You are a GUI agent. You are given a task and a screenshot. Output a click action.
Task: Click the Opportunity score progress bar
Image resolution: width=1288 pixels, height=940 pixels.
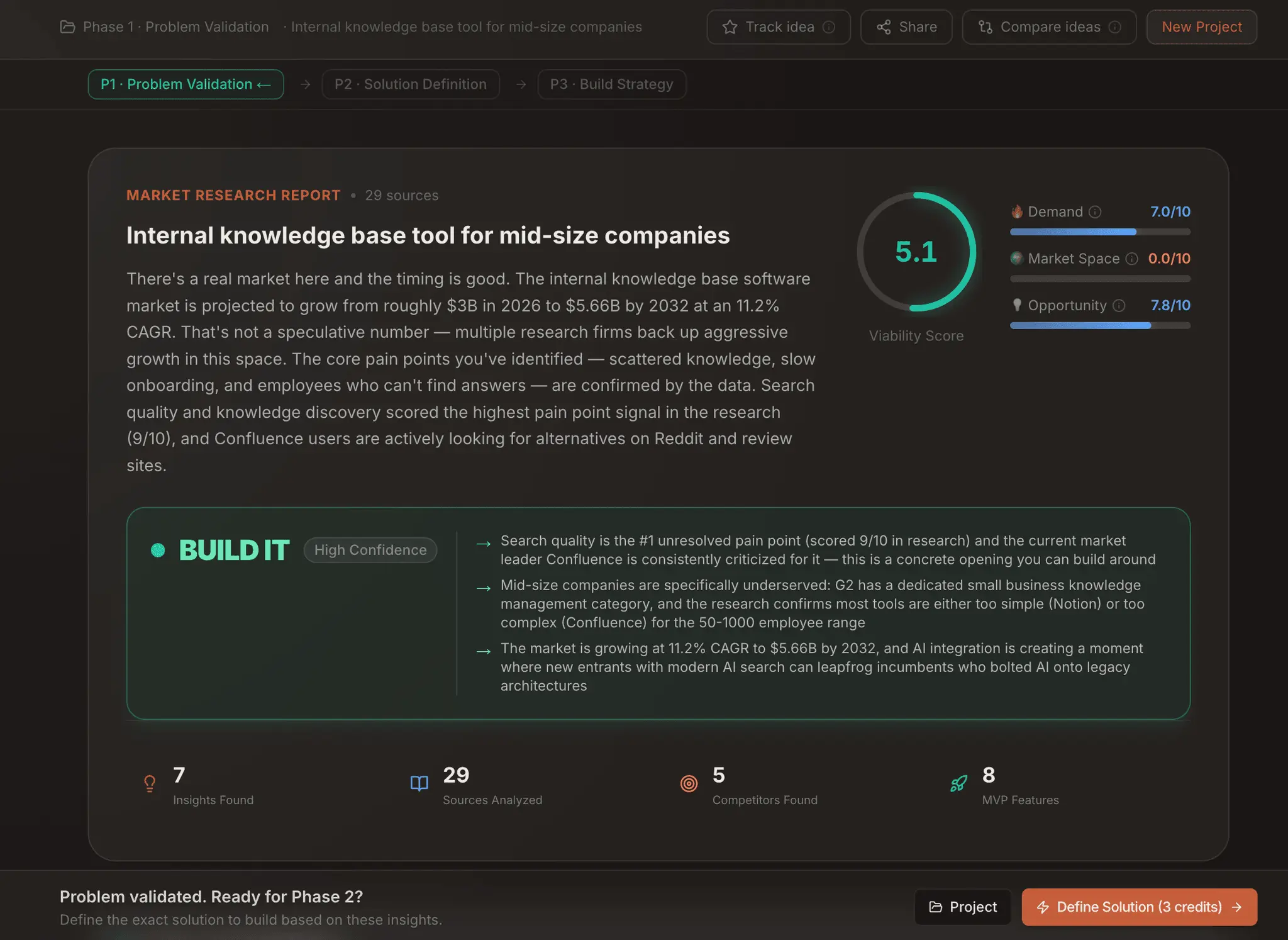pyautogui.click(x=1100, y=325)
